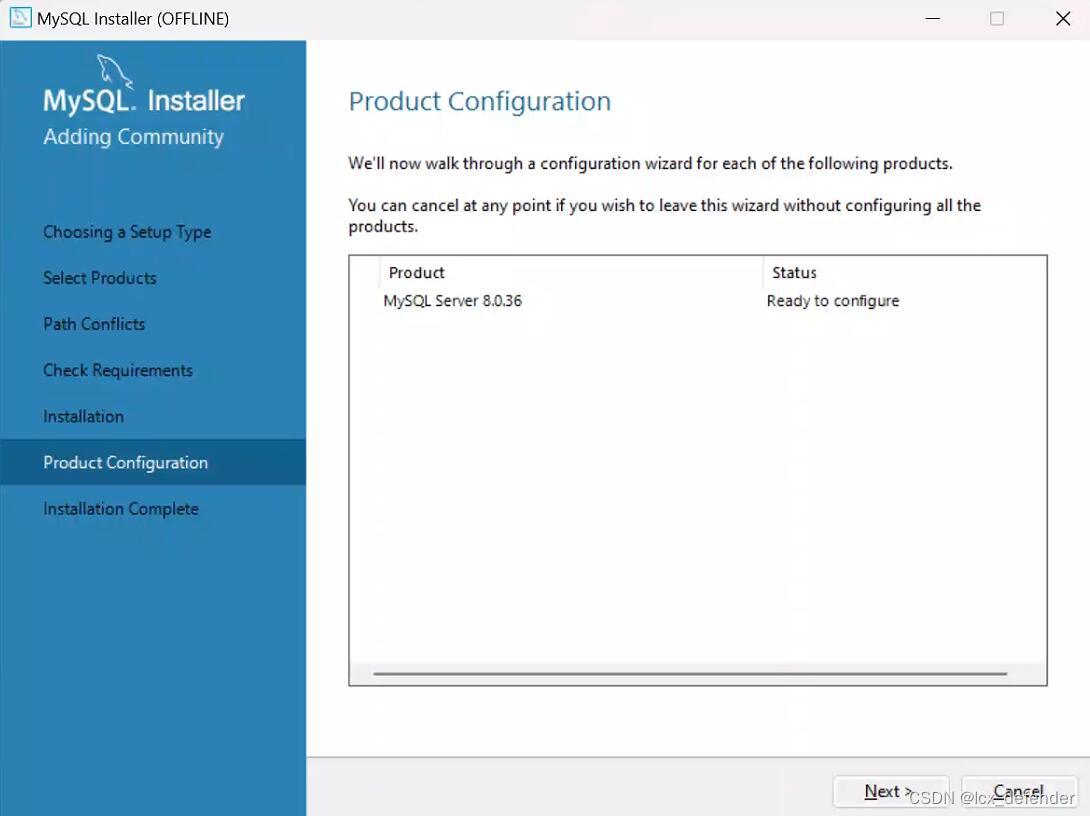Go to Path Conflicts step
The image size is (1090, 816).
(x=94, y=324)
